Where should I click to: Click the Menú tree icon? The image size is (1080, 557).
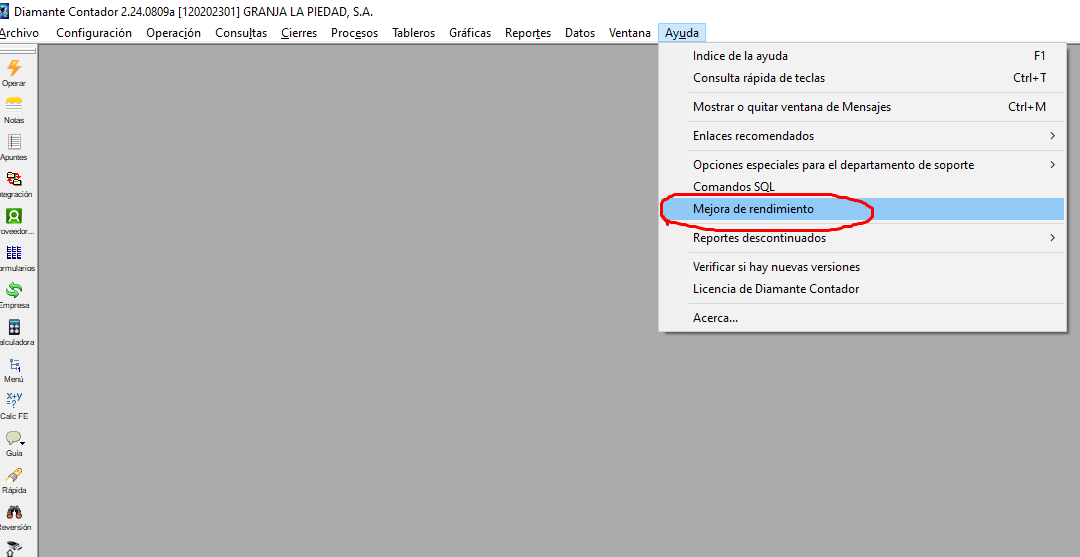14,364
